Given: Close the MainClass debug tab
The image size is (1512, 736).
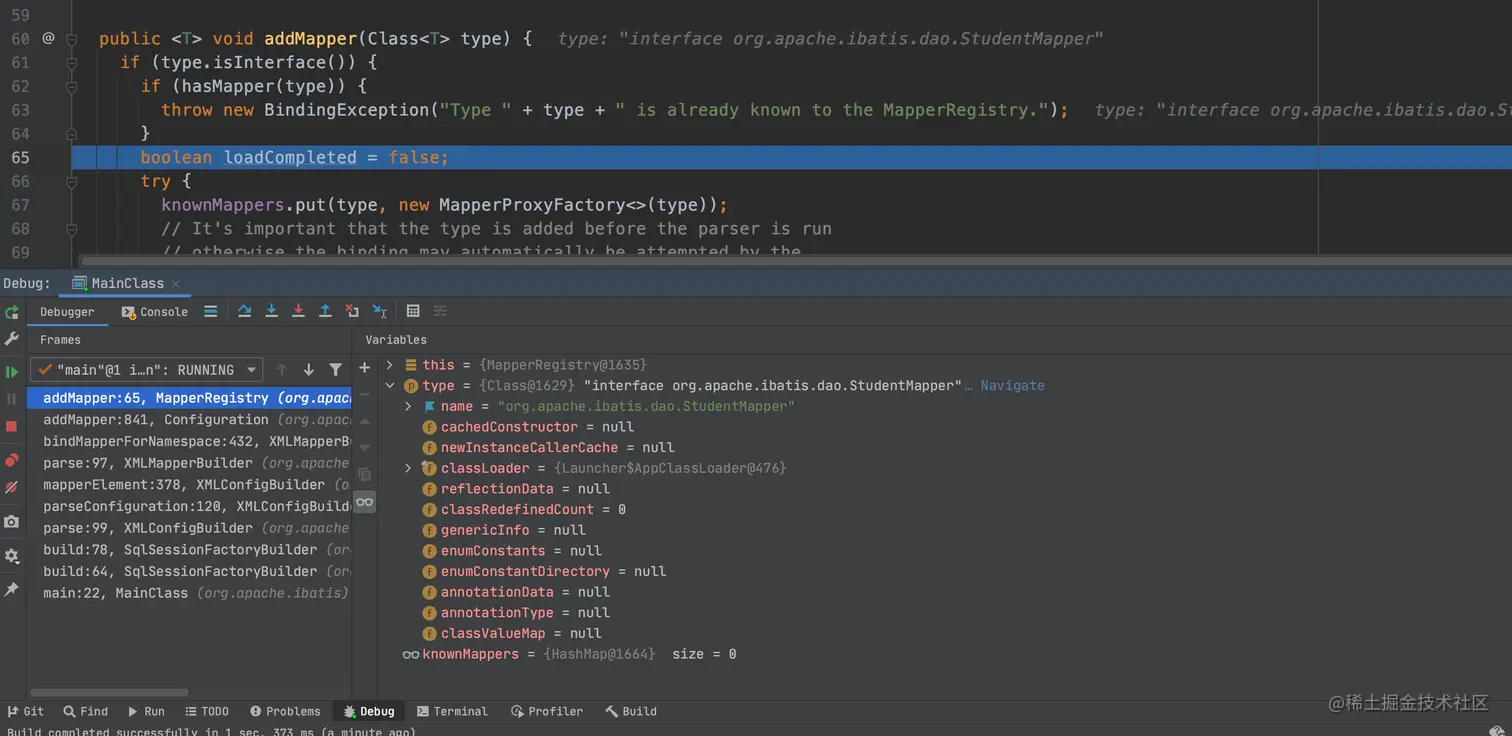Looking at the screenshot, I should click(178, 284).
